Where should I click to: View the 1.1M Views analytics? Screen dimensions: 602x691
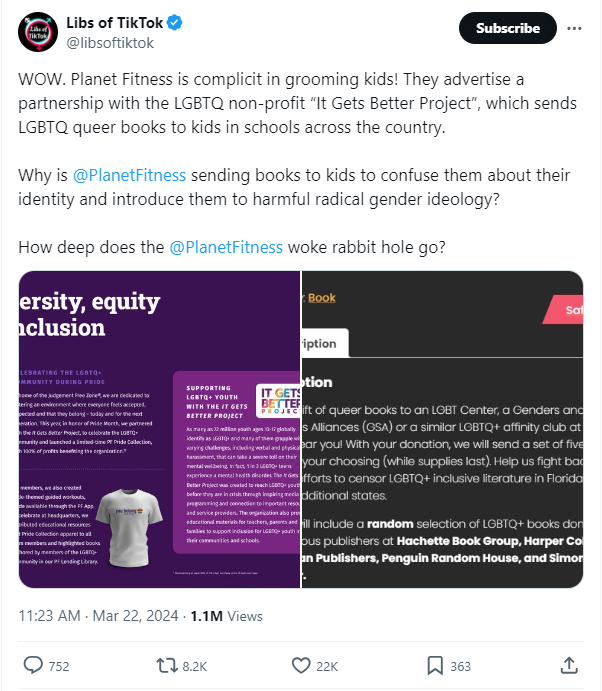tap(231, 616)
